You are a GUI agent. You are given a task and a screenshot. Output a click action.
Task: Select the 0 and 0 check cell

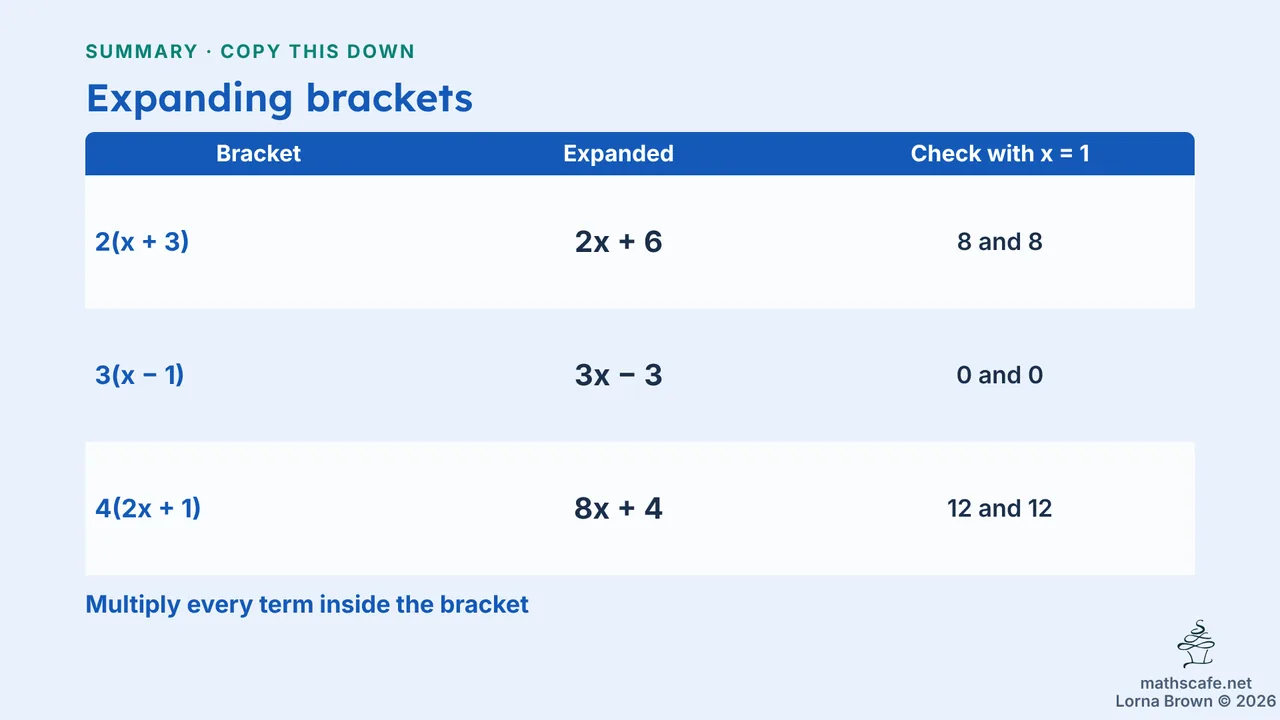click(1000, 375)
